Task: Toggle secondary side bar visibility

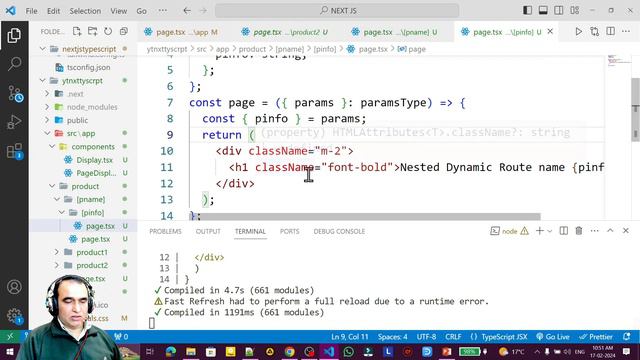Action: (x=559, y=10)
